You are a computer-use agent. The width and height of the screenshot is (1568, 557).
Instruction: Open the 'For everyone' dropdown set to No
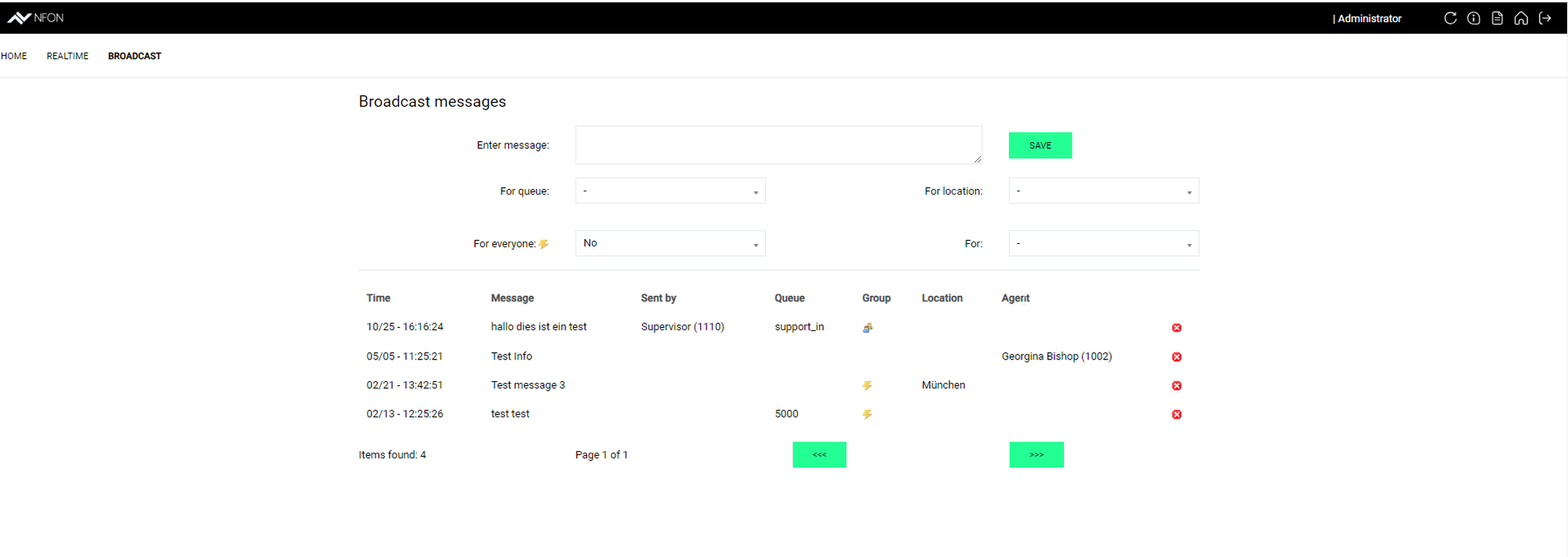670,243
